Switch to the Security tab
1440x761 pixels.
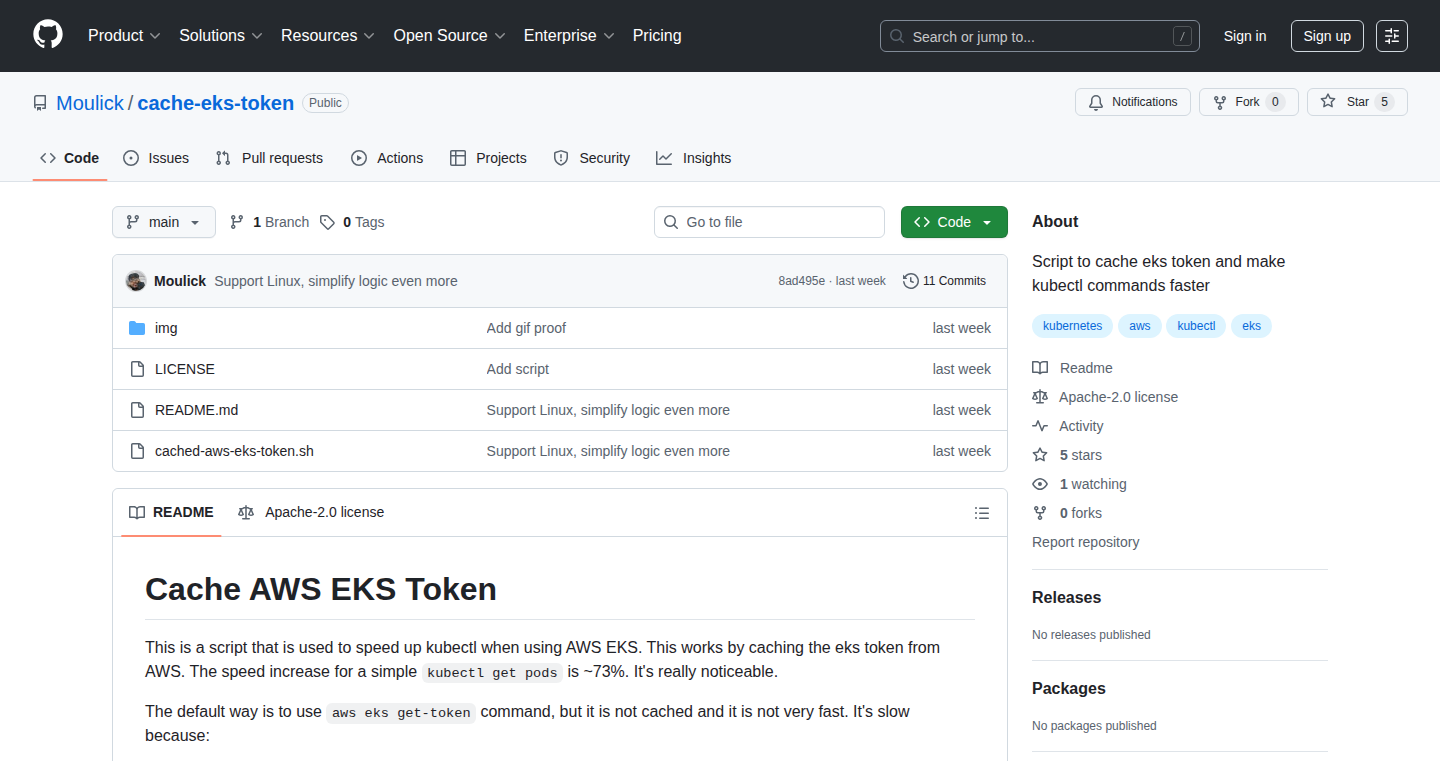(x=592, y=158)
